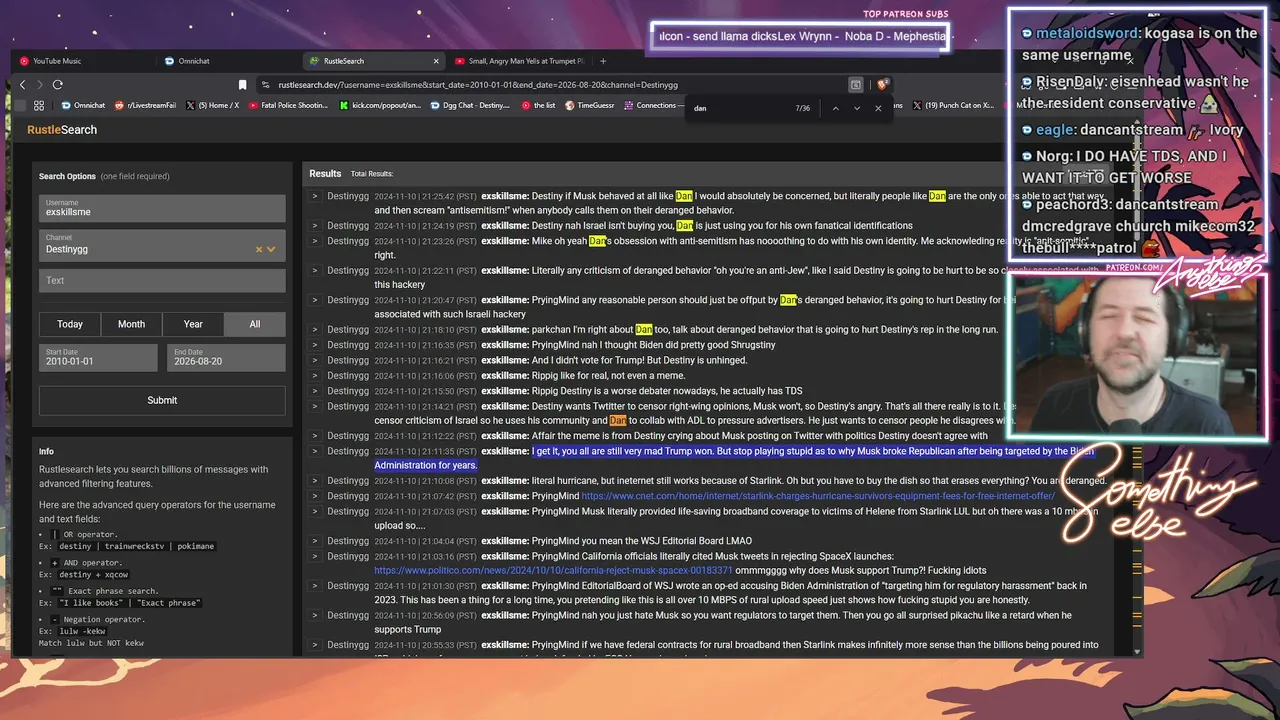Expand the 21:24:19 message row

point(314,226)
